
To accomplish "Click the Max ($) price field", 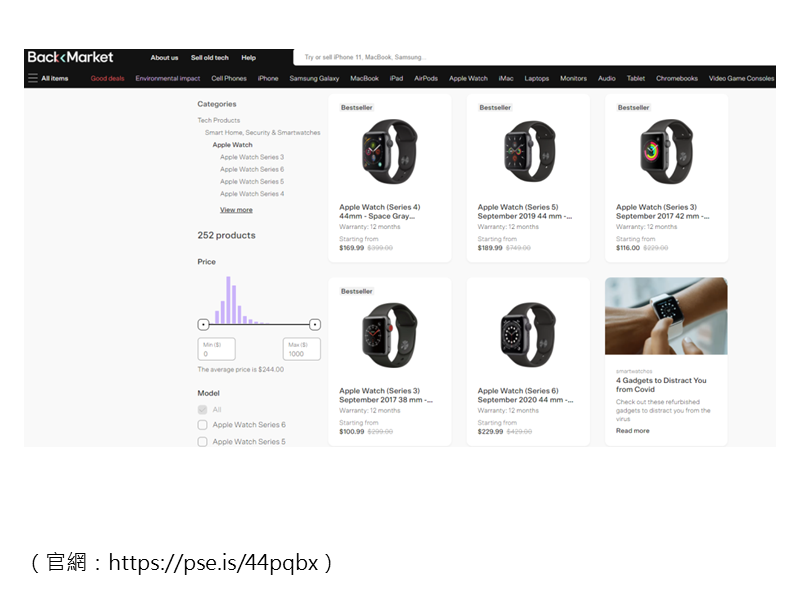I will pyautogui.click(x=302, y=349).
